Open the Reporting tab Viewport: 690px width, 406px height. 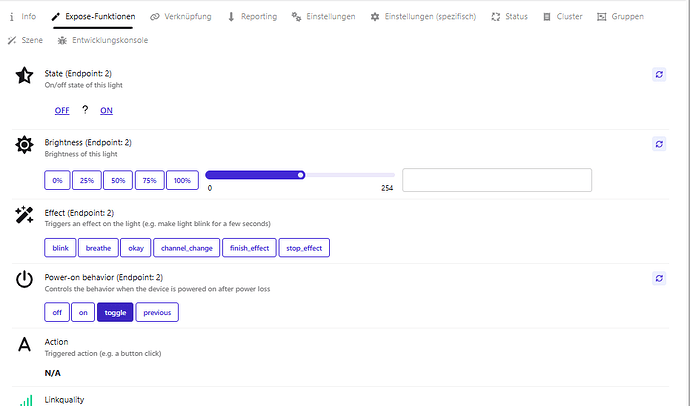tap(252, 17)
